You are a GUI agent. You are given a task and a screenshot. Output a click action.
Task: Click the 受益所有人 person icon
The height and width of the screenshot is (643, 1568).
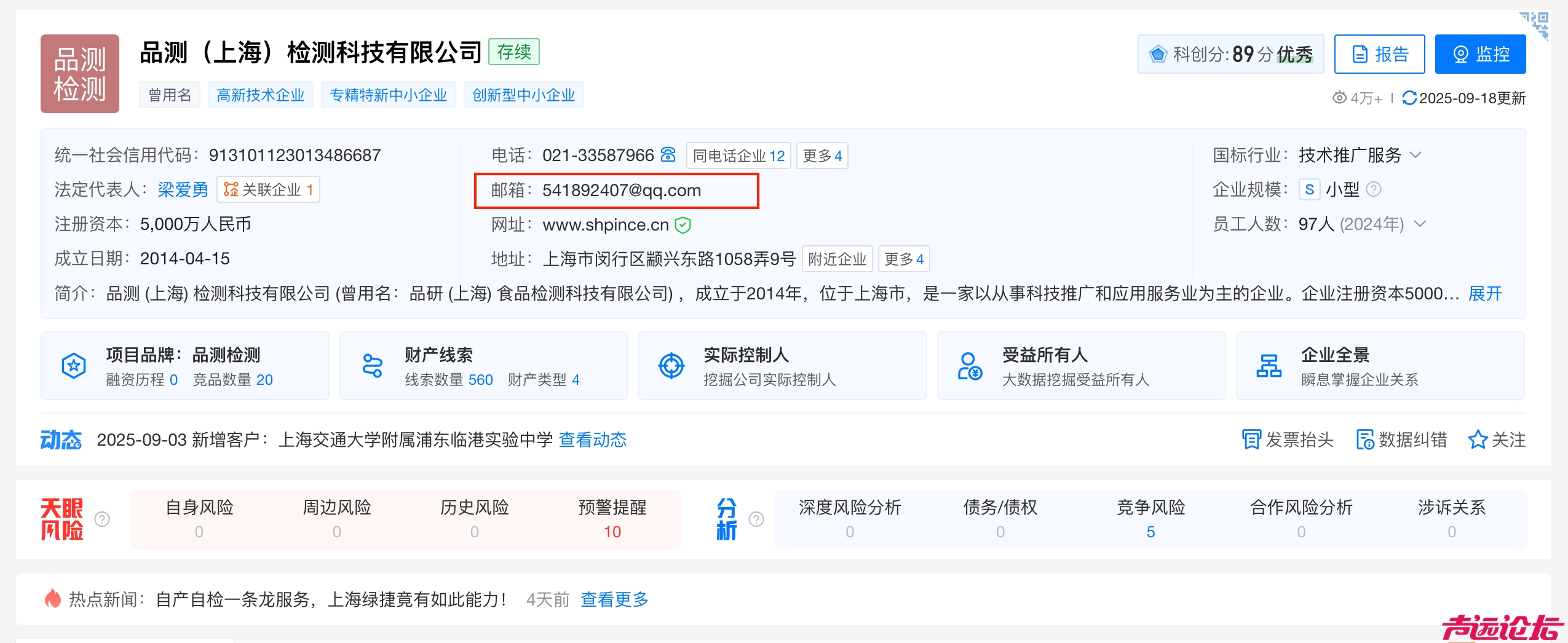point(970,366)
